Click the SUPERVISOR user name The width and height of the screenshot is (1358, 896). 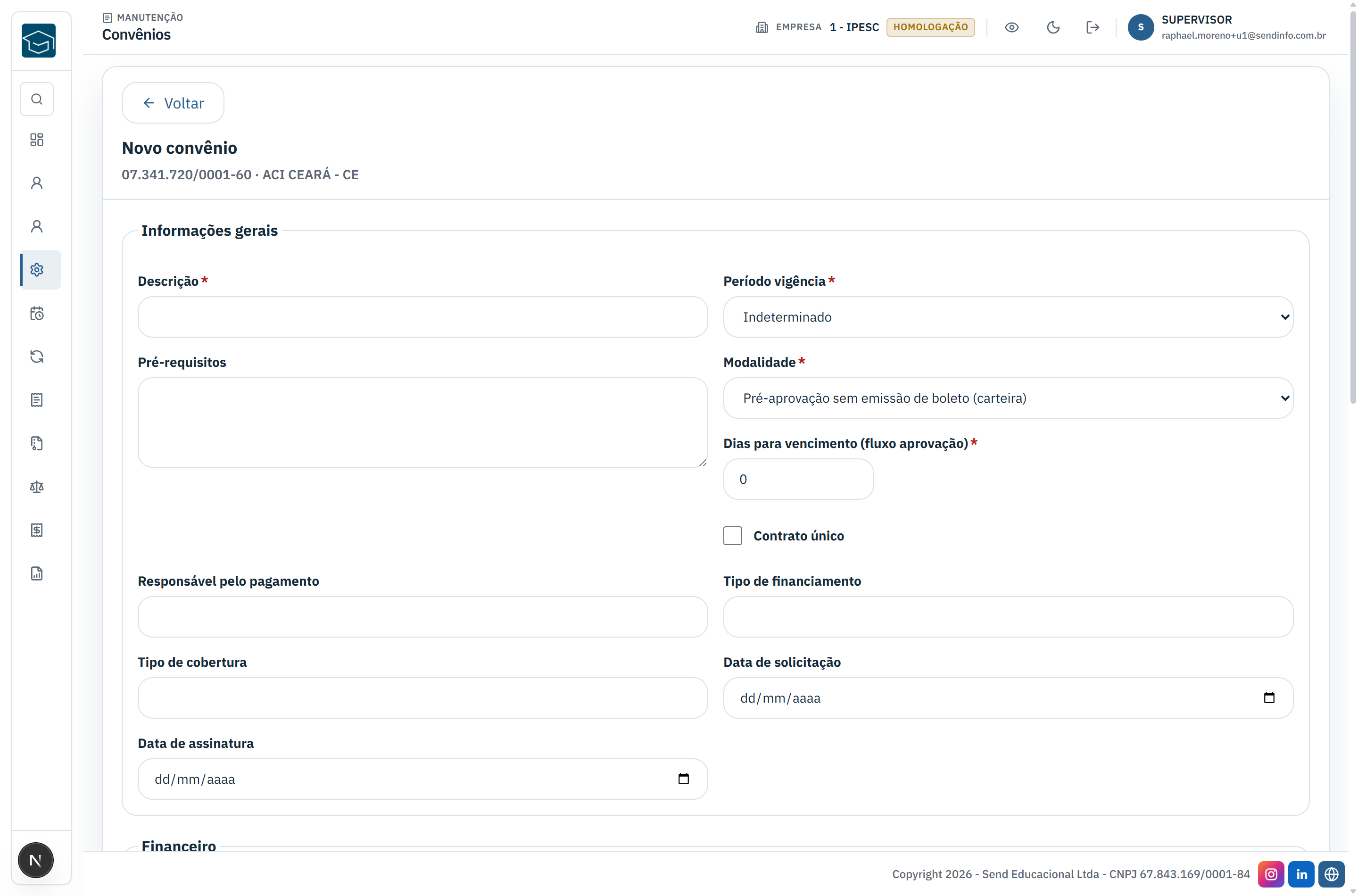1196,19
